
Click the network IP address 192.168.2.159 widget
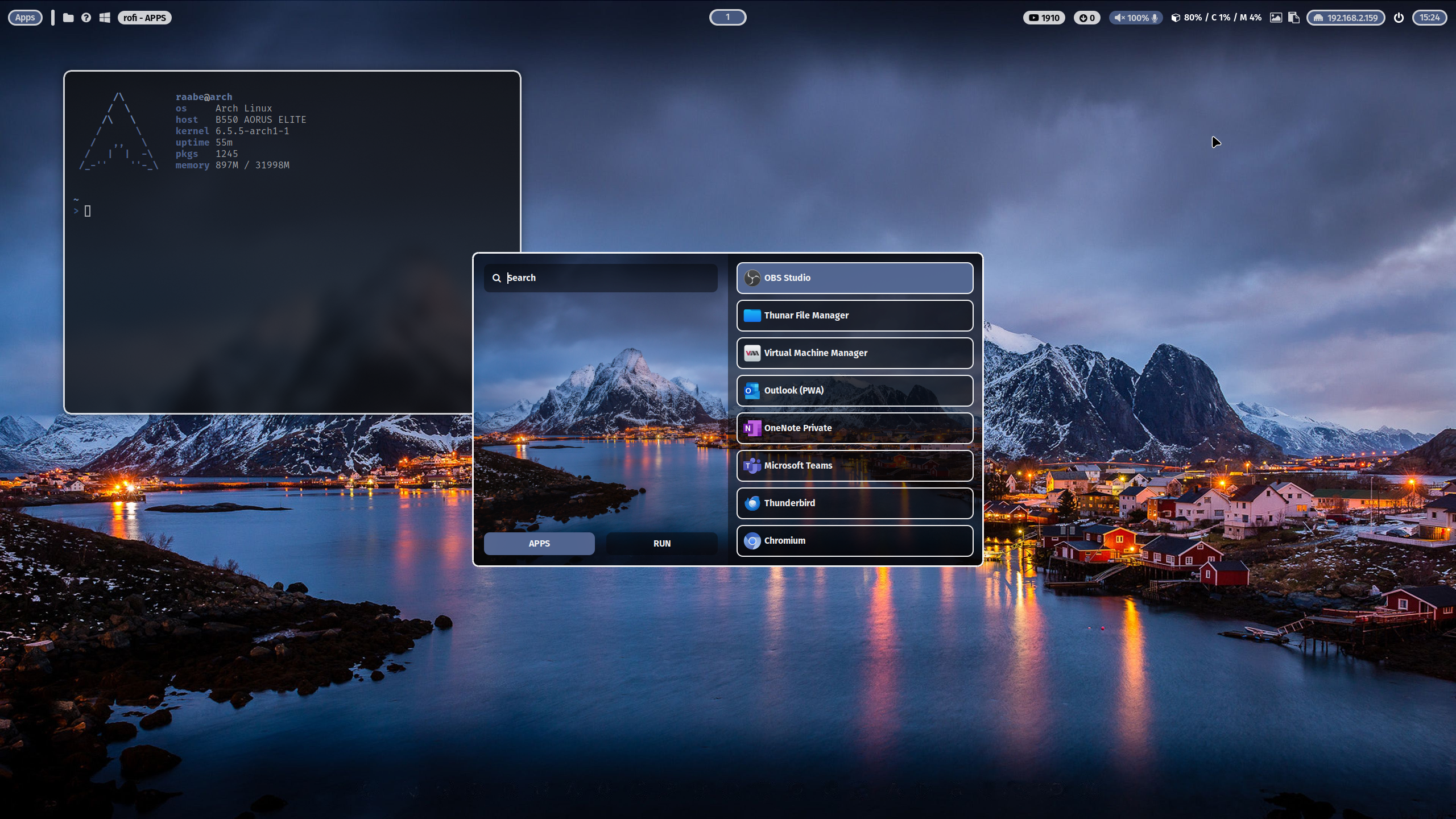[x=1345, y=18]
